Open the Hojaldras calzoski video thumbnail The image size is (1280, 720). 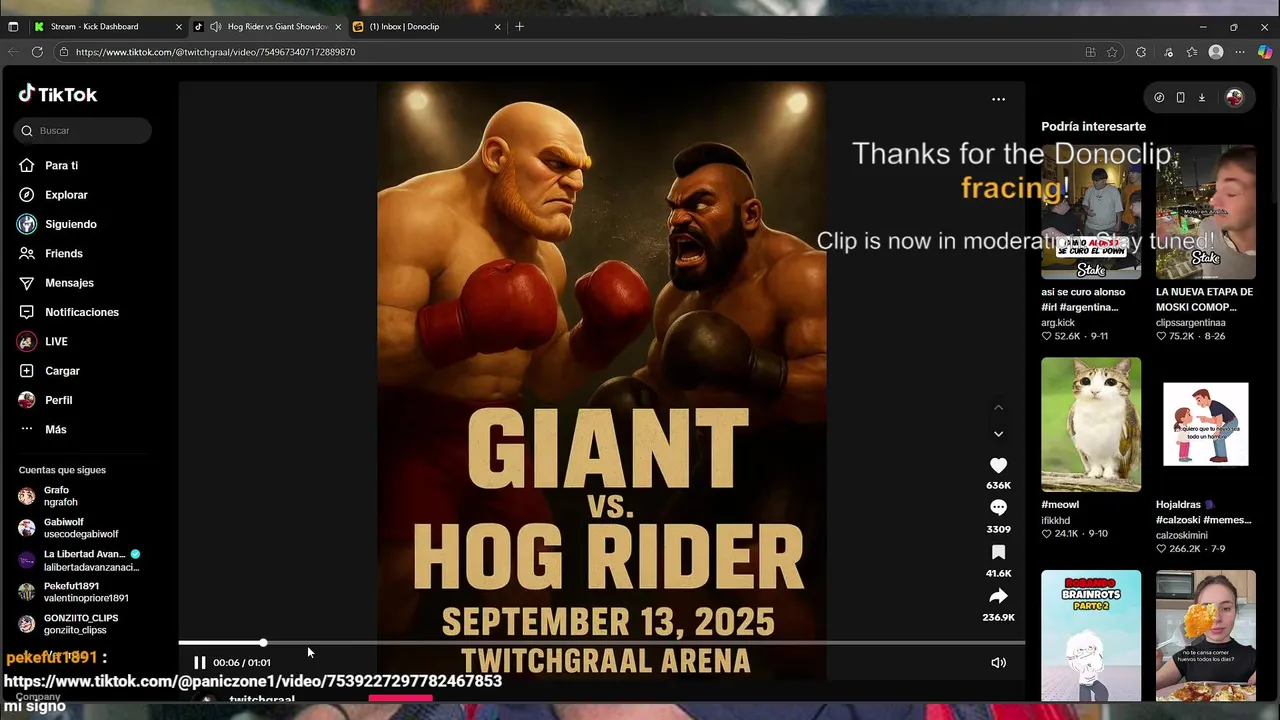(1206, 424)
